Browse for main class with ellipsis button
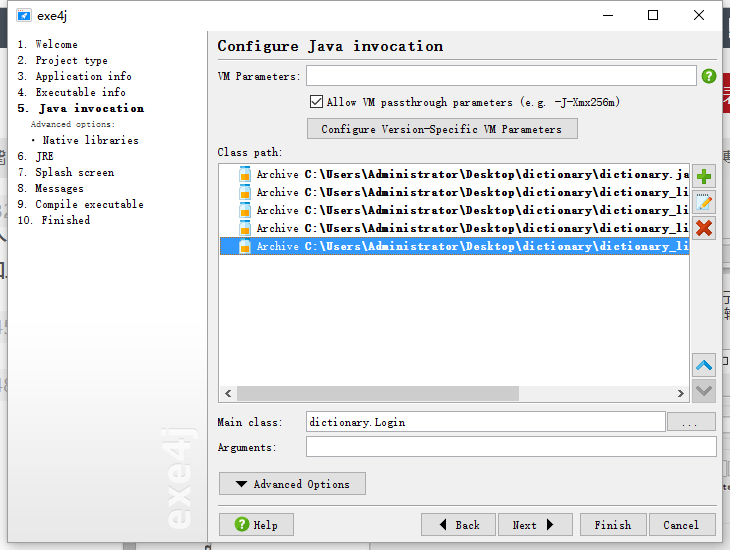Screen dimensions: 730x550 coord(691,422)
